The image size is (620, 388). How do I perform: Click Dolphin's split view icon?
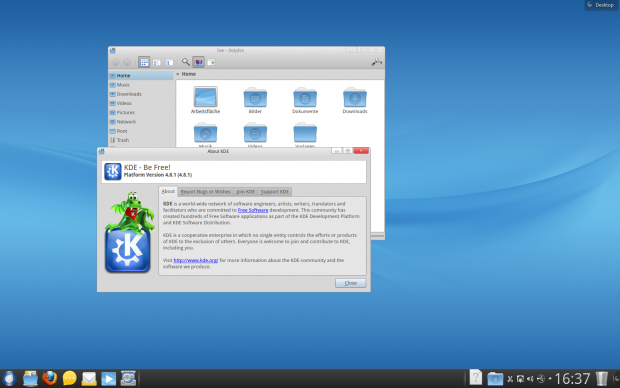pyautogui.click(x=211, y=62)
